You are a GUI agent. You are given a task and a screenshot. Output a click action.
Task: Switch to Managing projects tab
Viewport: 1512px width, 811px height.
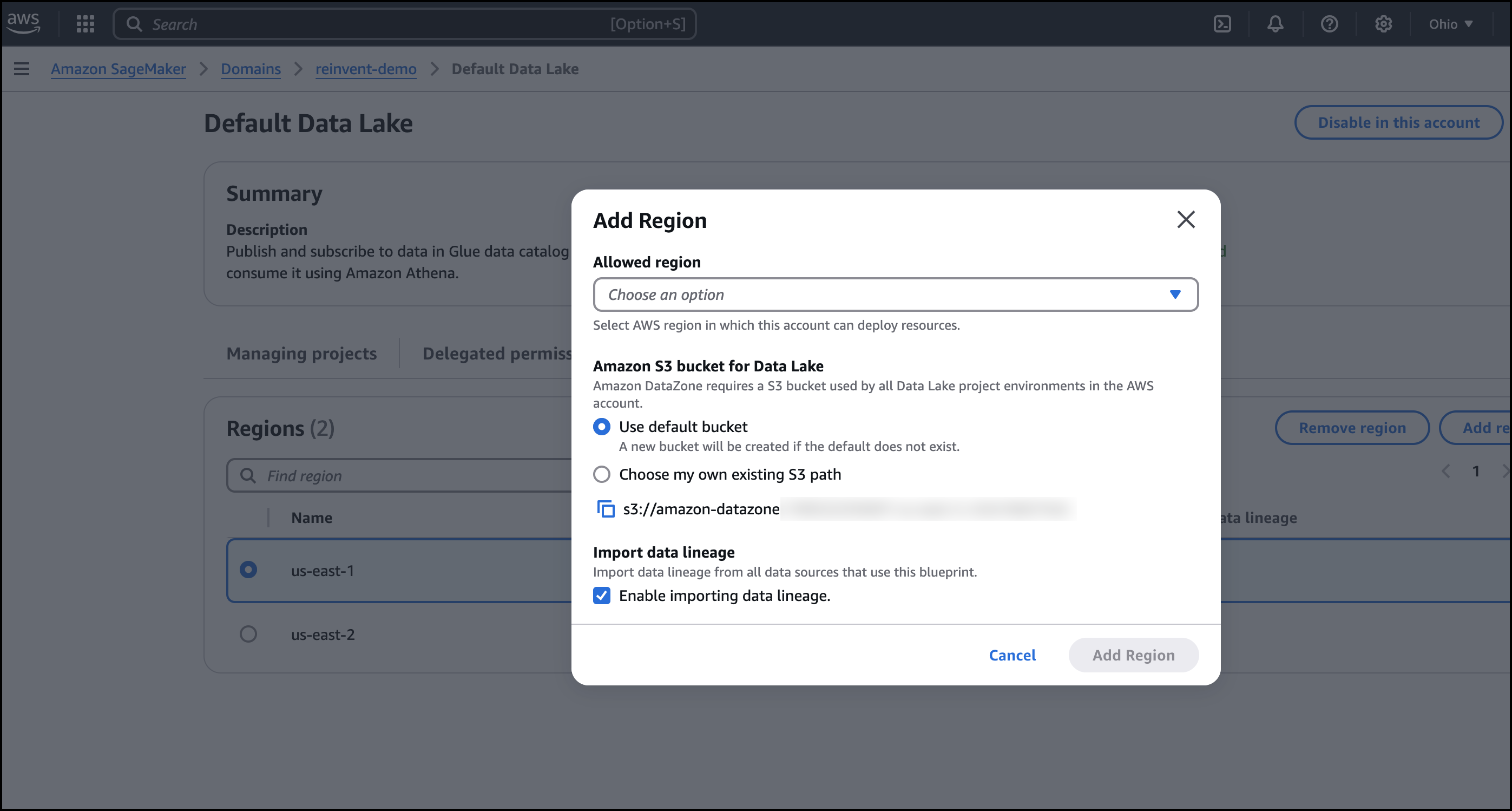click(x=301, y=353)
